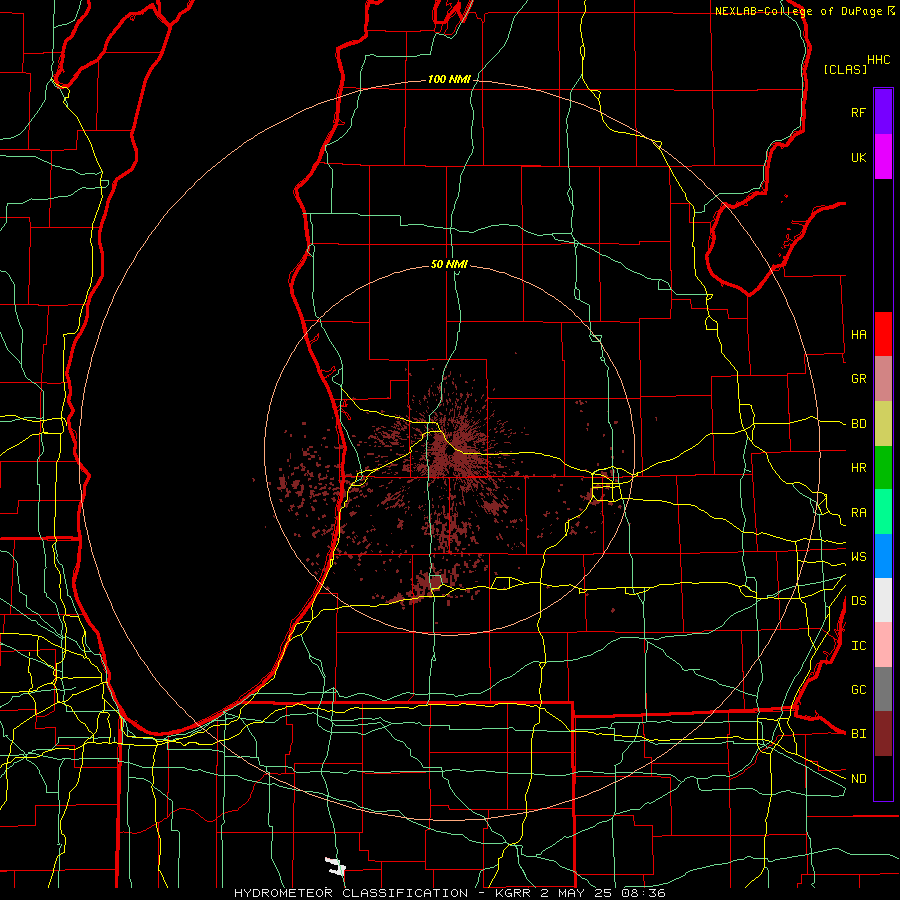Click the Hydrometeor Classification KGRR title caption
Image resolution: width=900 pixels, height=900 pixels.
point(449,893)
